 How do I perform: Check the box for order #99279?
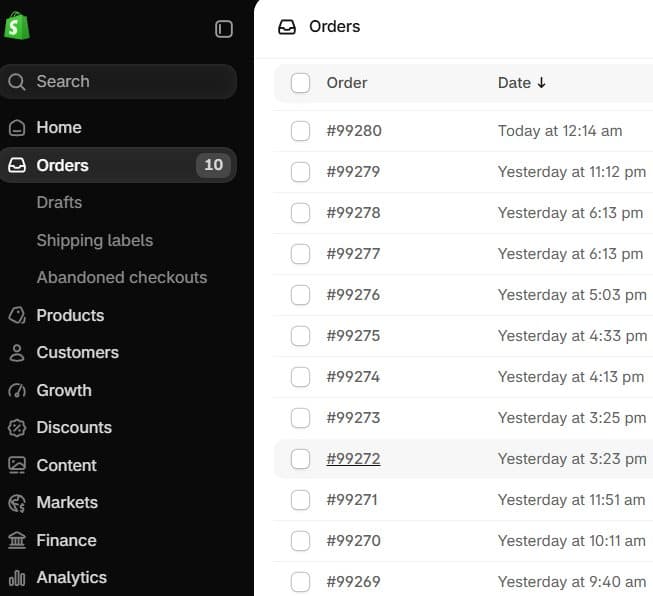tap(300, 172)
